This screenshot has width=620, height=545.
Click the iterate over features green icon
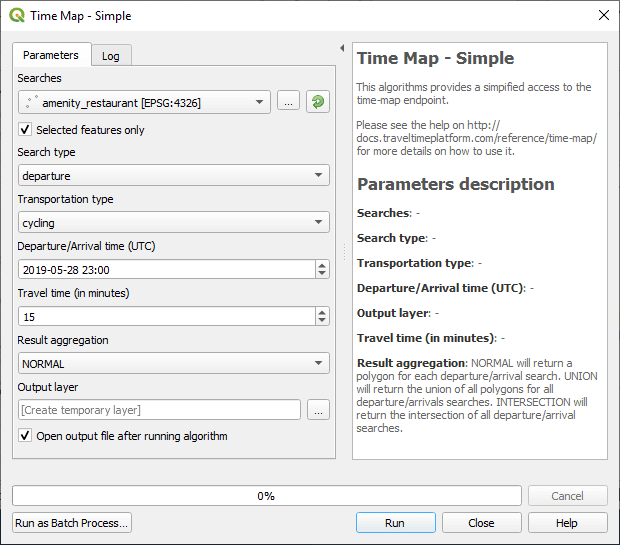tap(318, 102)
